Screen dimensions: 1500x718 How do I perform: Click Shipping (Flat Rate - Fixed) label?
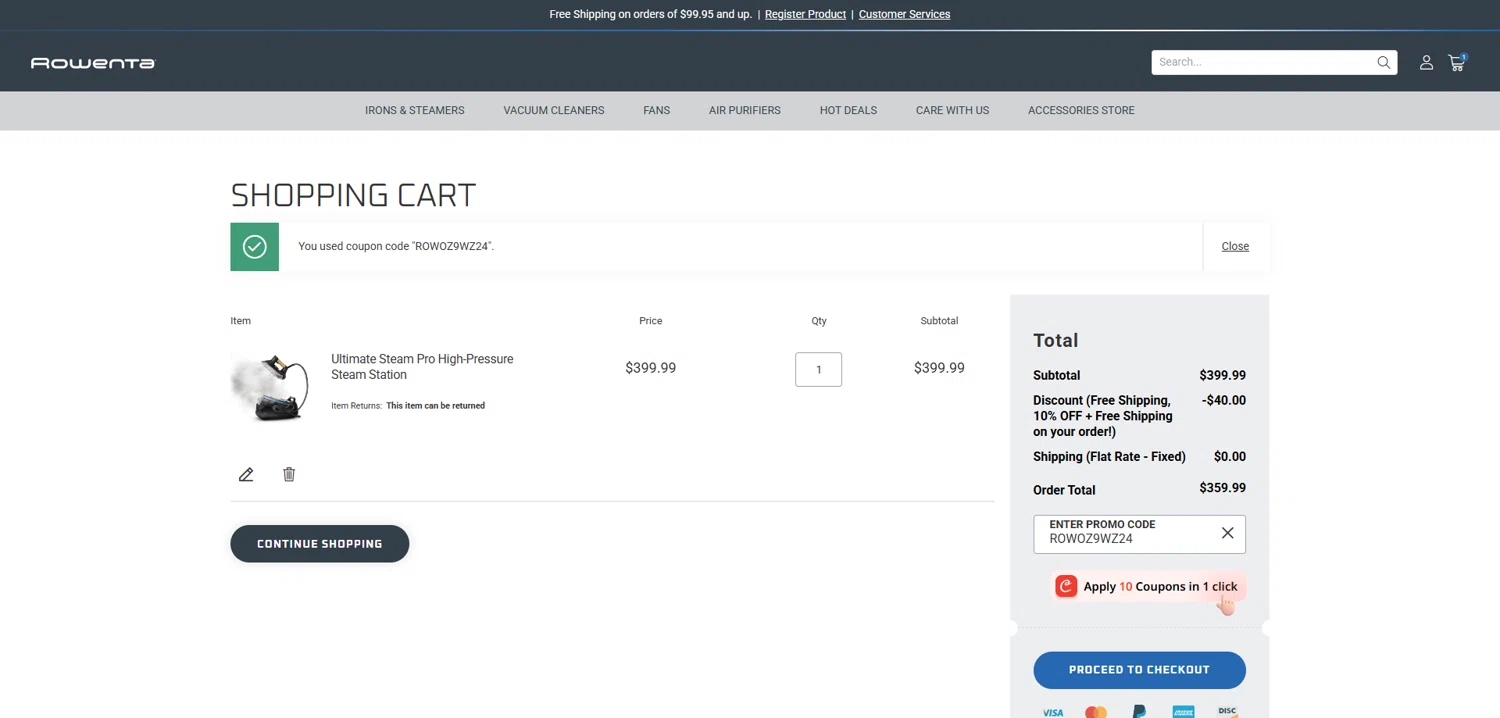click(1109, 456)
